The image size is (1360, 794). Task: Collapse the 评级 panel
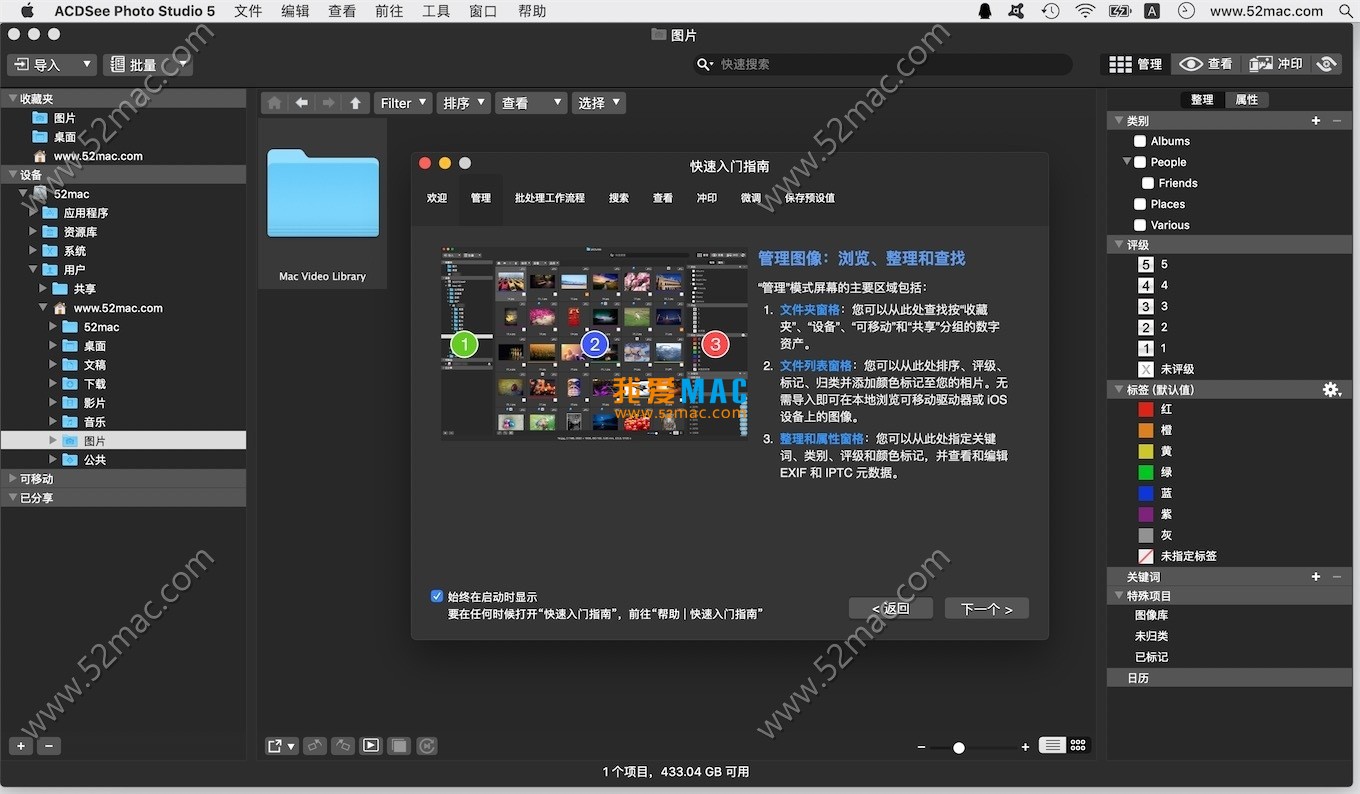coord(1120,245)
